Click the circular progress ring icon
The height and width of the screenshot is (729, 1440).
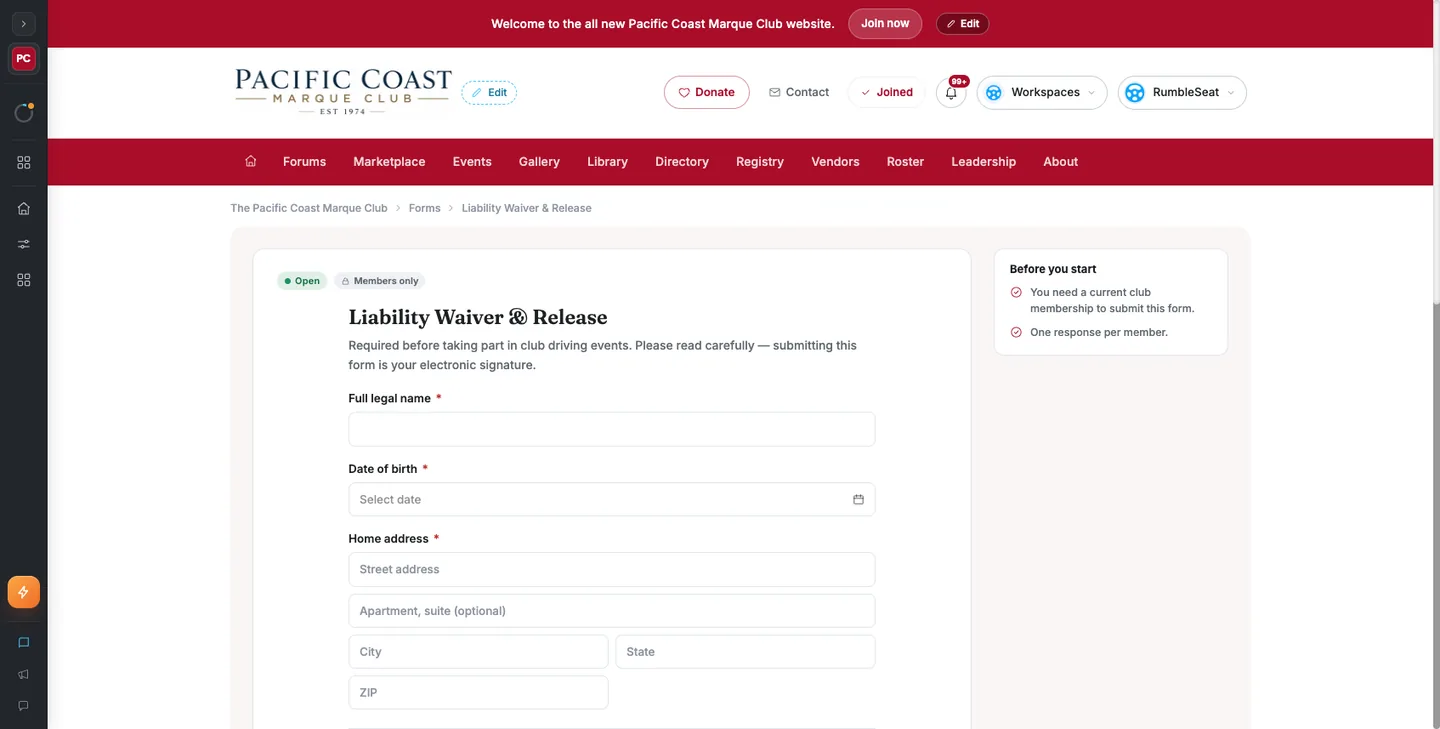coord(24,113)
